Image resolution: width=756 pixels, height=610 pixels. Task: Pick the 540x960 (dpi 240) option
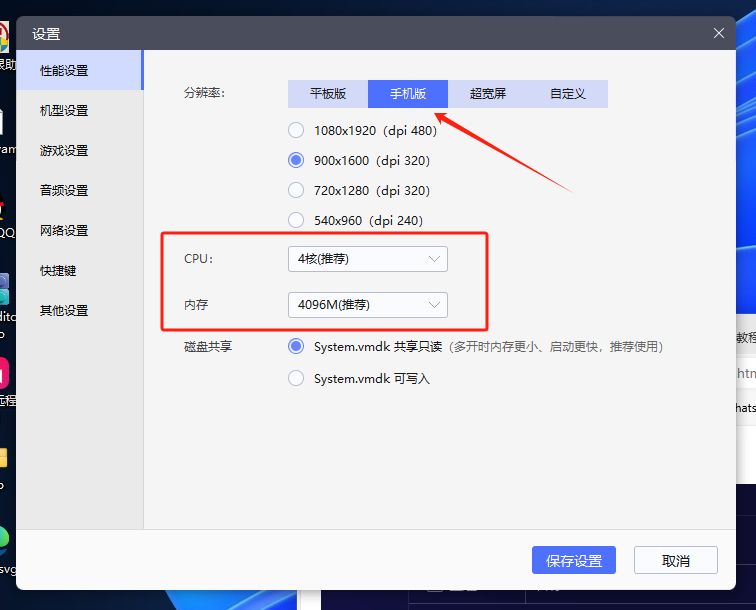pos(296,220)
